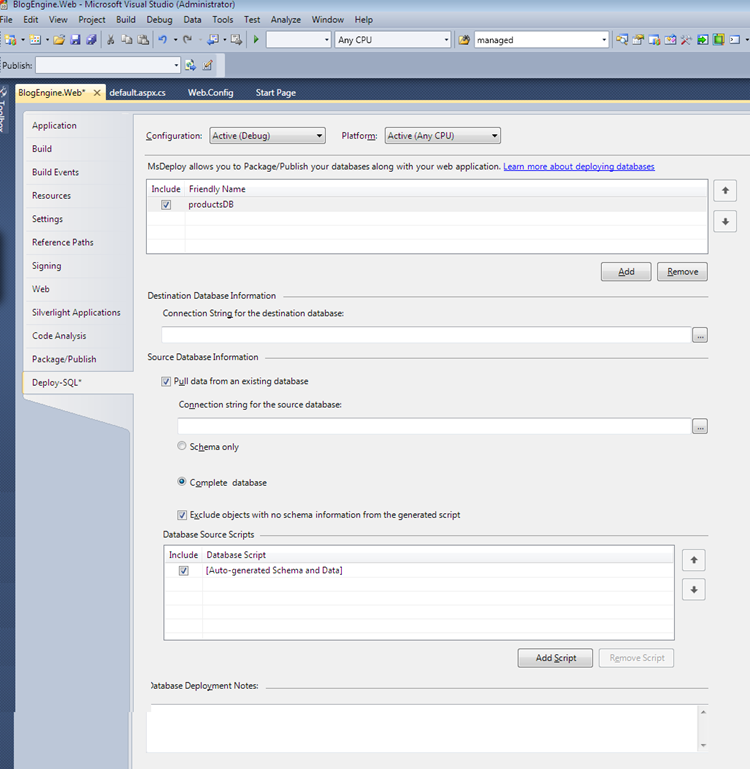
Task: Switch to the Start Page tab
Action: (x=276, y=93)
